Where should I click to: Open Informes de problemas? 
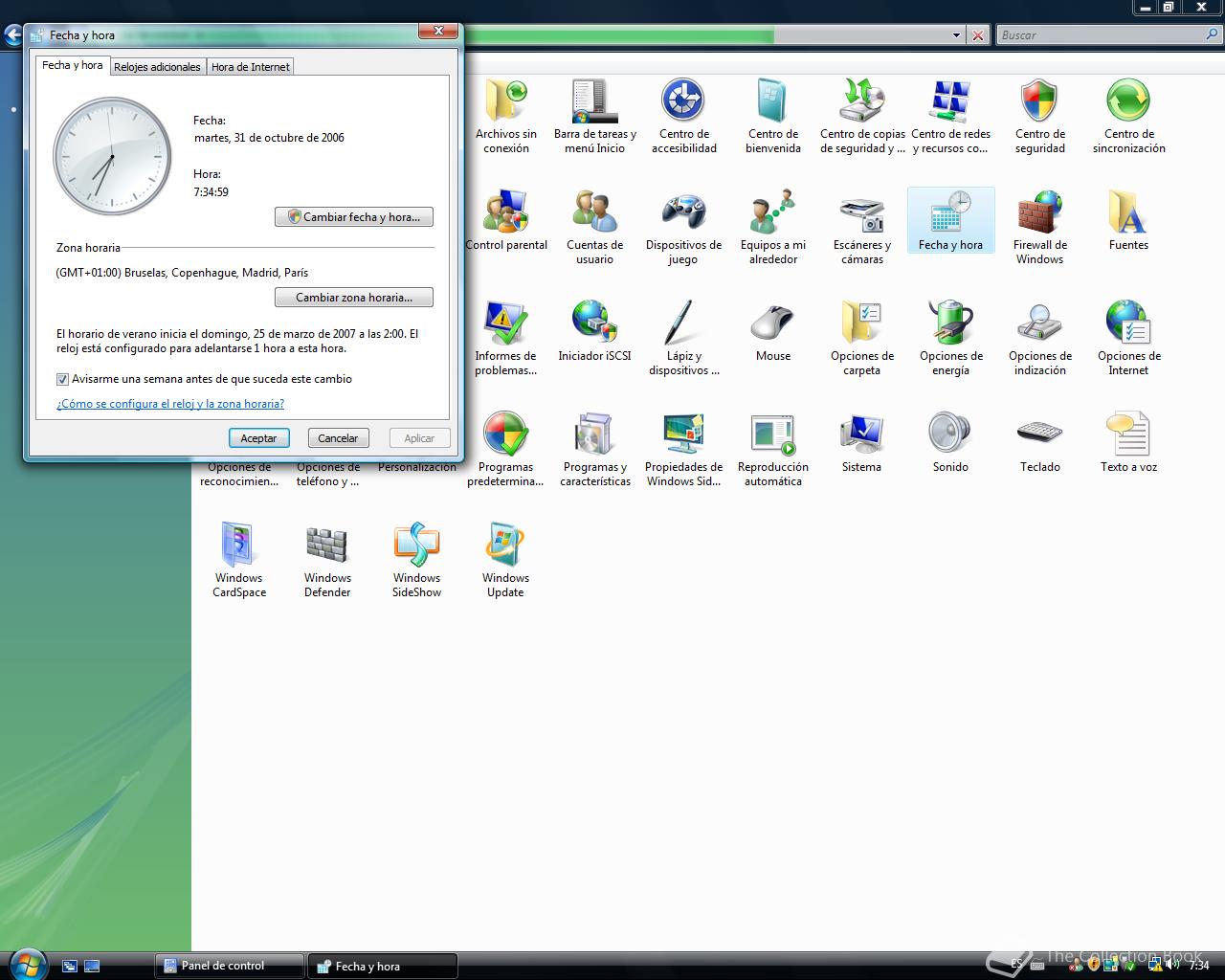pos(505,339)
